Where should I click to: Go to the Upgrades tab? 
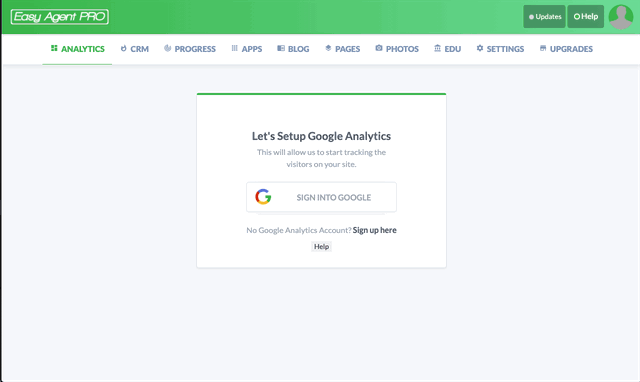567,49
